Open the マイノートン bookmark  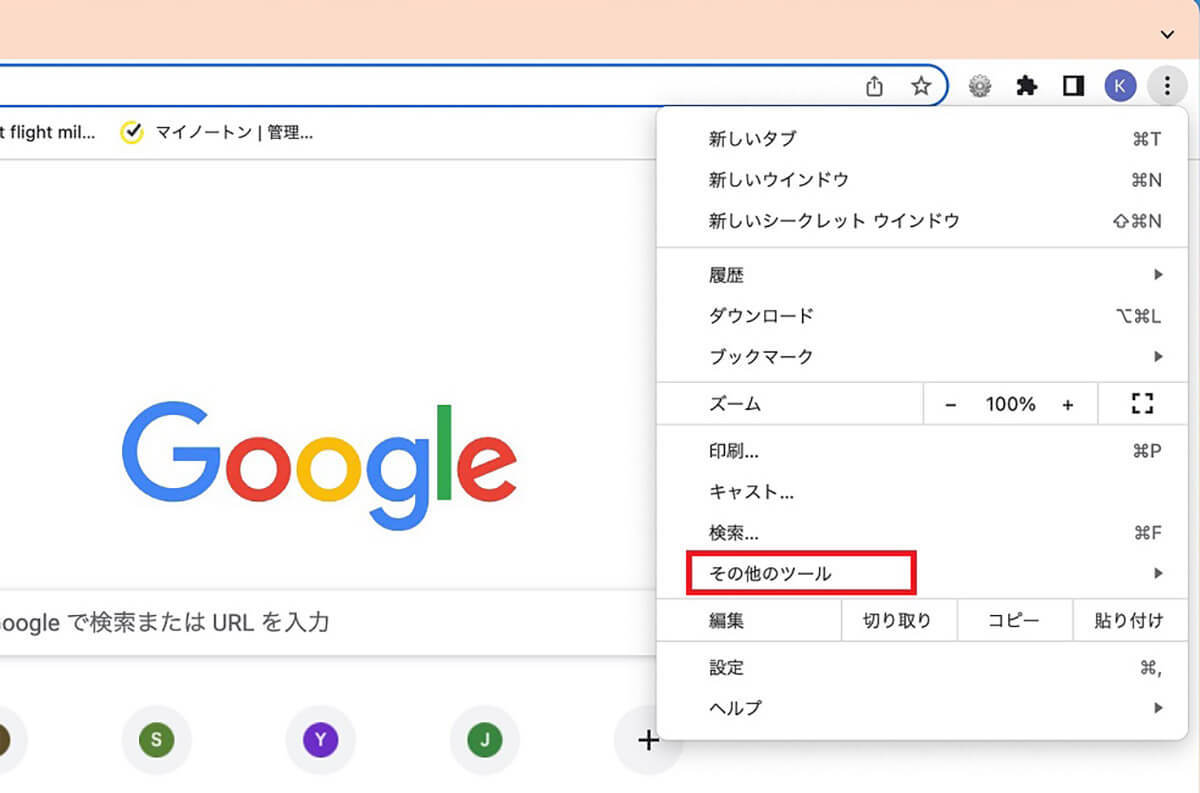pyautogui.click(x=216, y=132)
